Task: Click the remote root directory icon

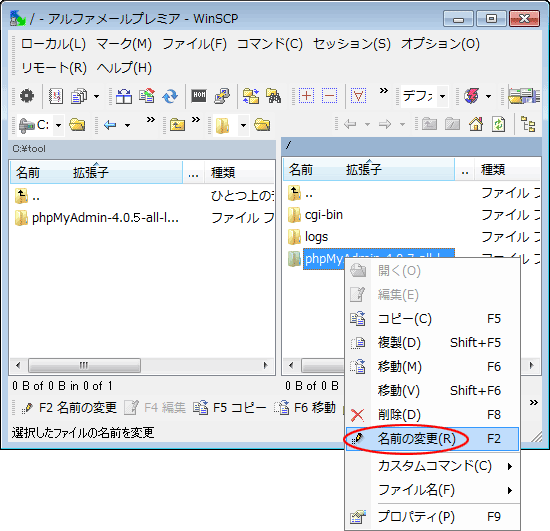Action: [452, 124]
